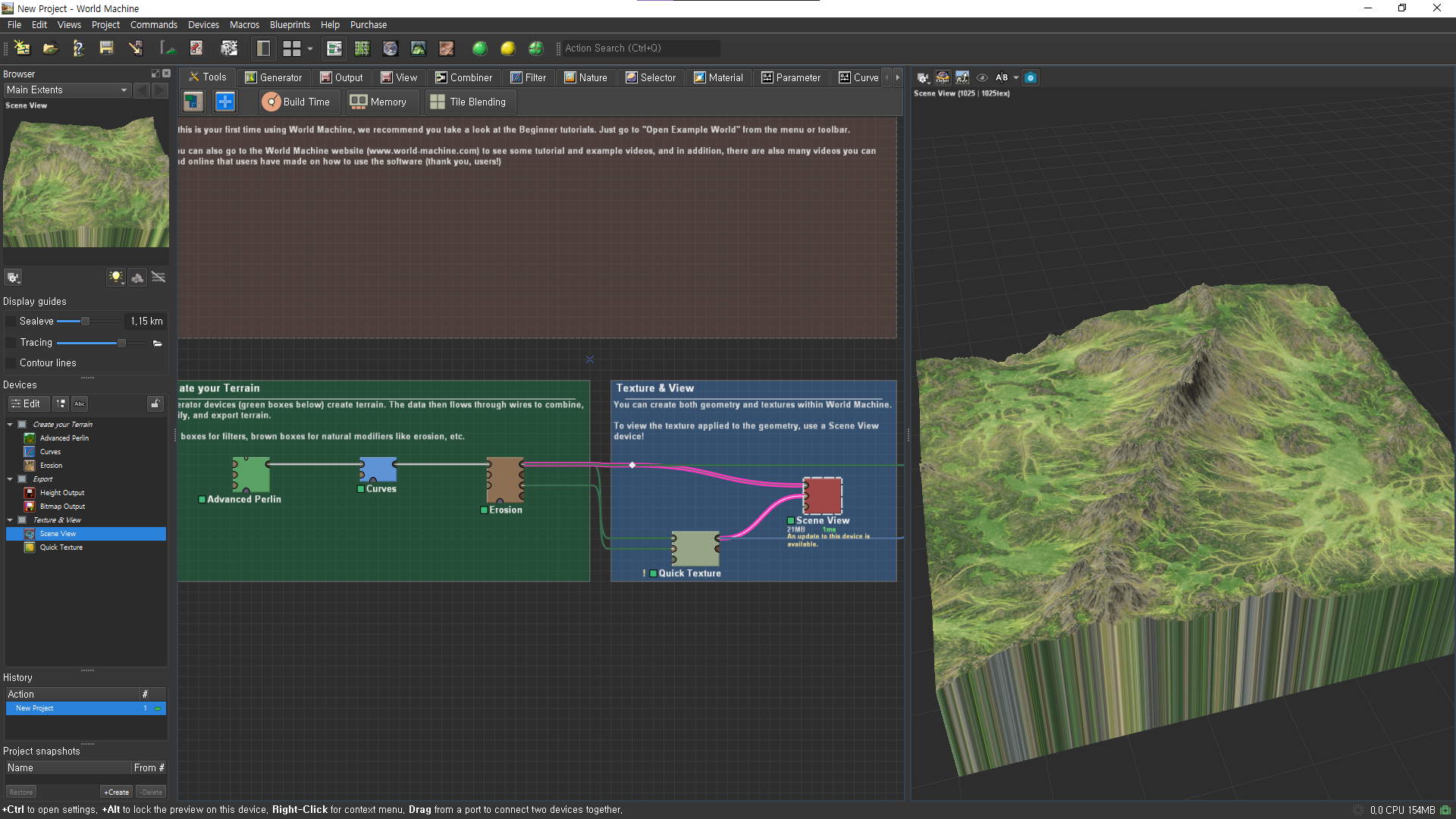Enable the Tracing checkbox

11,343
